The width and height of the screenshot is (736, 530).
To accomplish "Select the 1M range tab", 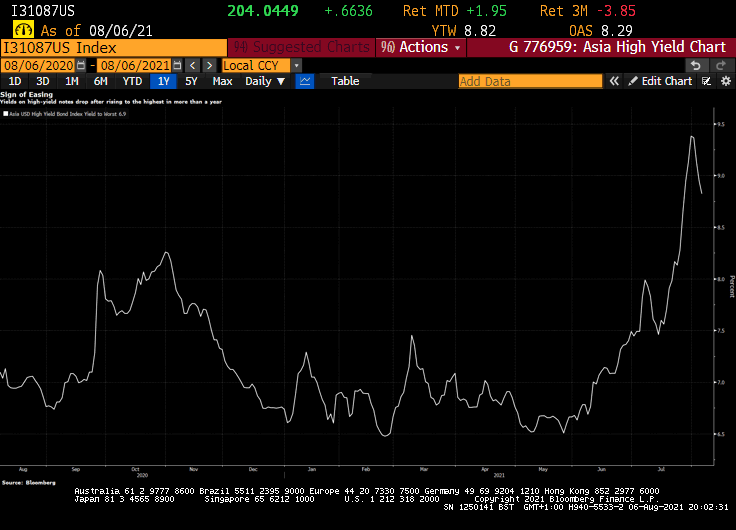I will click(x=71, y=81).
